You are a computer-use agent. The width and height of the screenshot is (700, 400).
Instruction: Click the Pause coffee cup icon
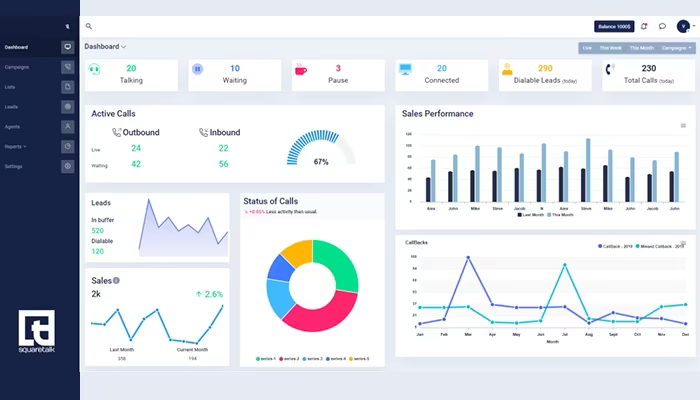[x=301, y=69]
